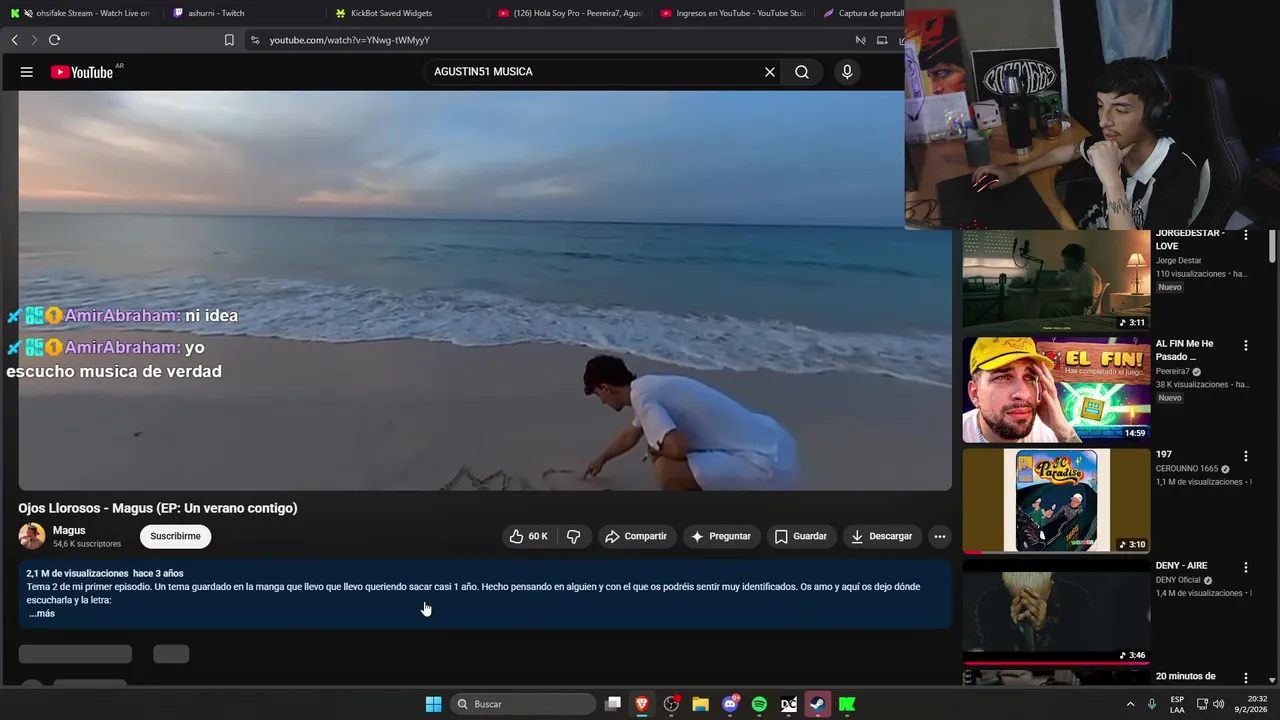Click the page scrollbar on the right
The image size is (1280, 720).
coord(1272,245)
